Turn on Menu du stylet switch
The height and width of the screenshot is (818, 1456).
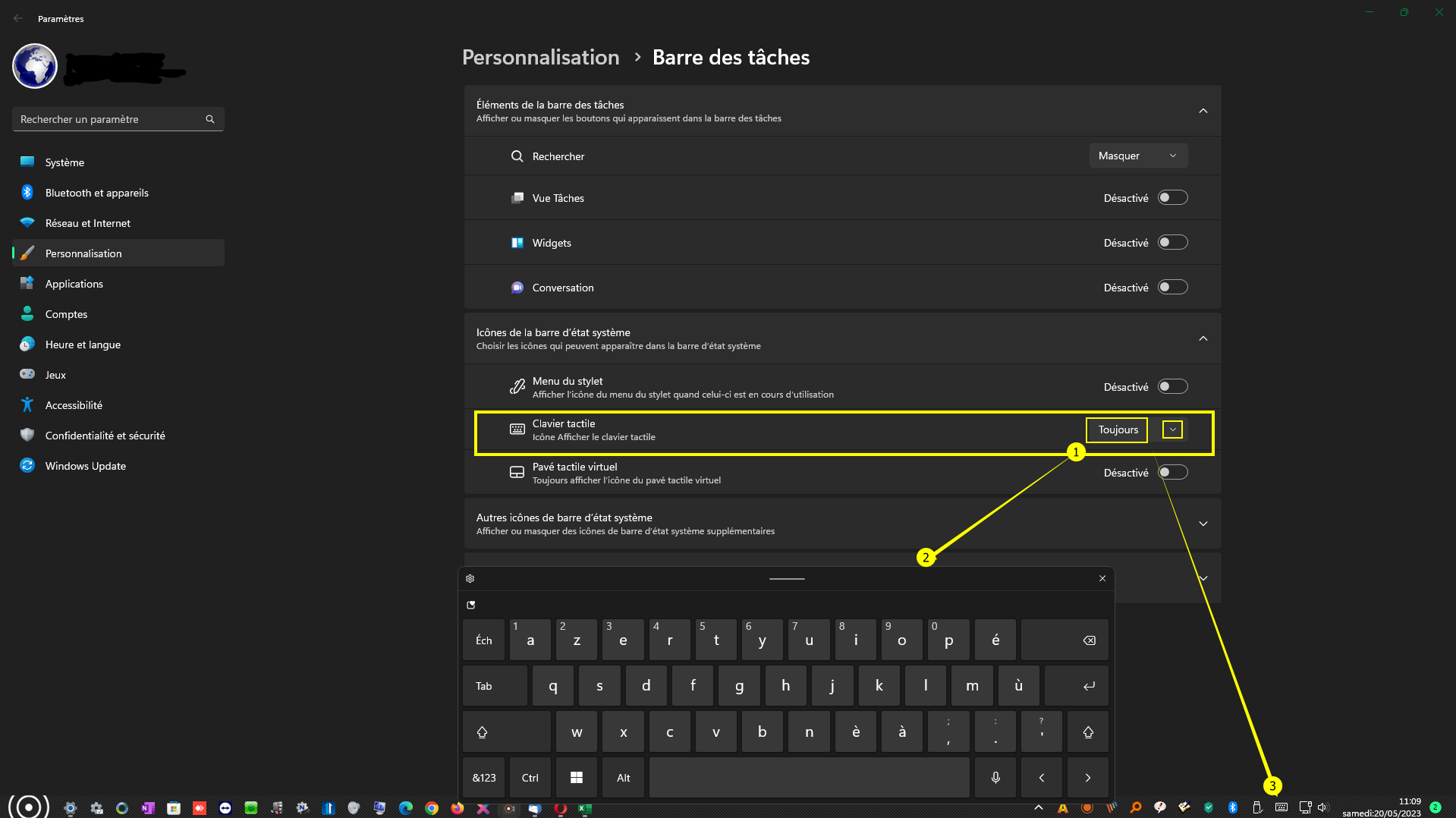click(x=1172, y=387)
